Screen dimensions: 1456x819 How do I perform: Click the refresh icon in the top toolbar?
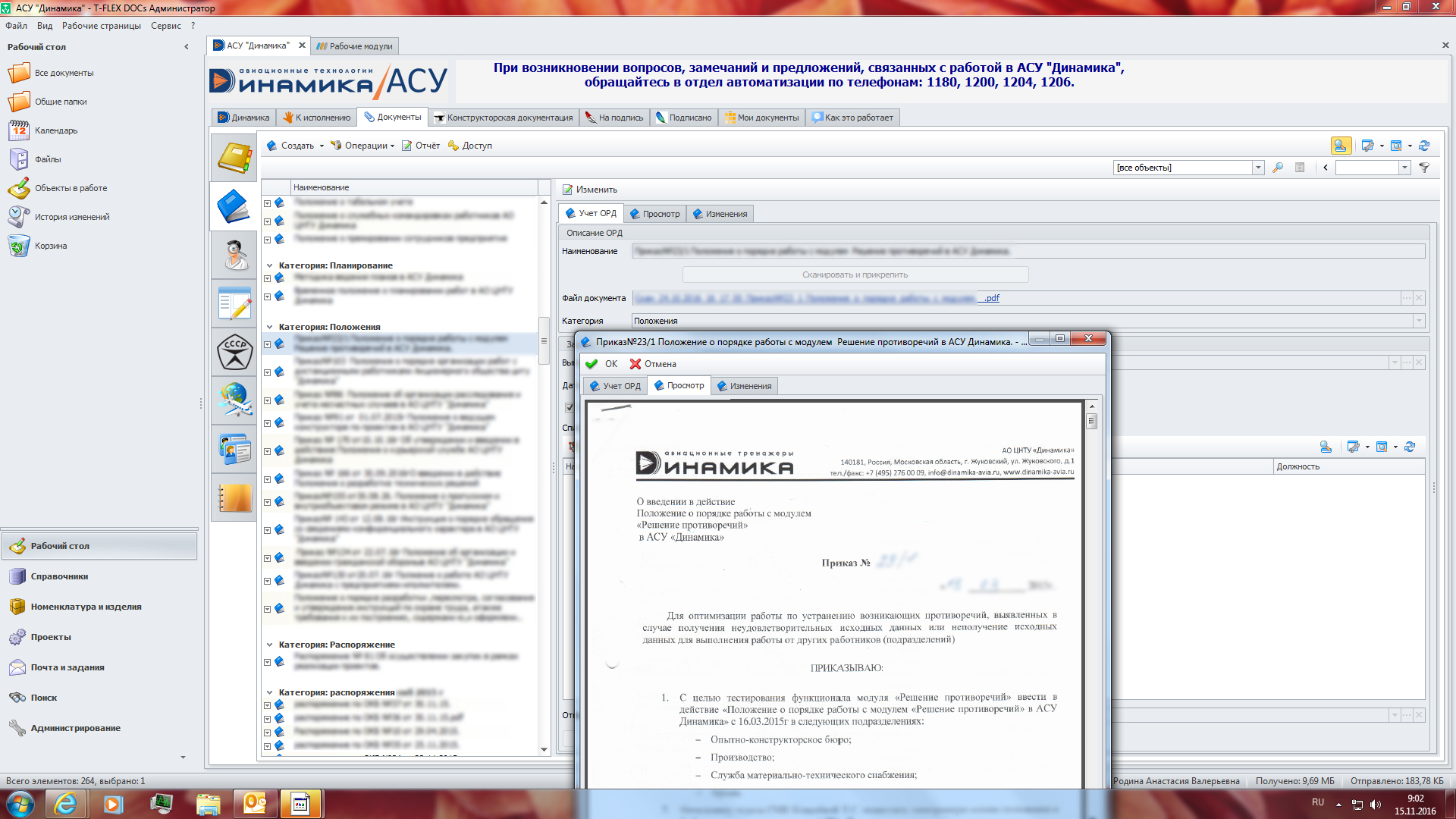pos(1424,146)
